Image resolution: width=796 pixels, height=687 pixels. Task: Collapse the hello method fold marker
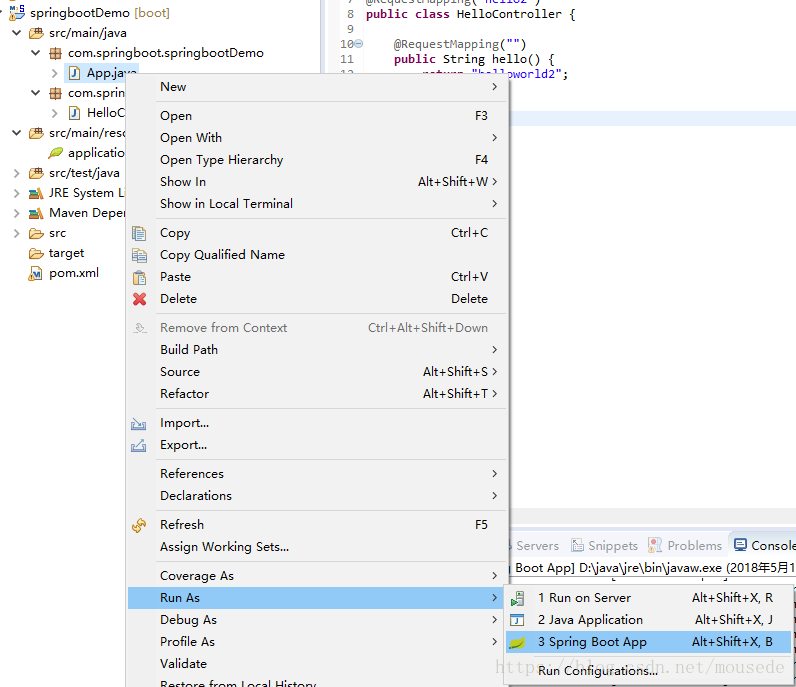[x=359, y=45]
